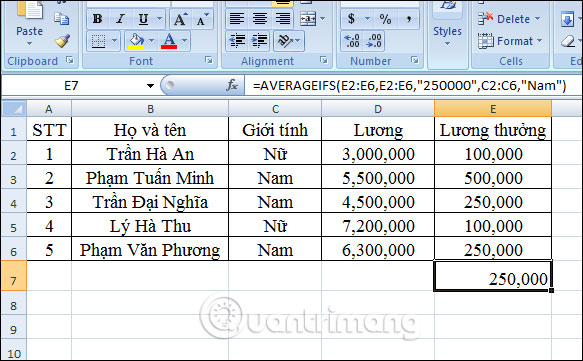The height and width of the screenshot is (361, 583).
Task: Select cell 'Phạm Văn Phương'
Action: (x=150, y=249)
